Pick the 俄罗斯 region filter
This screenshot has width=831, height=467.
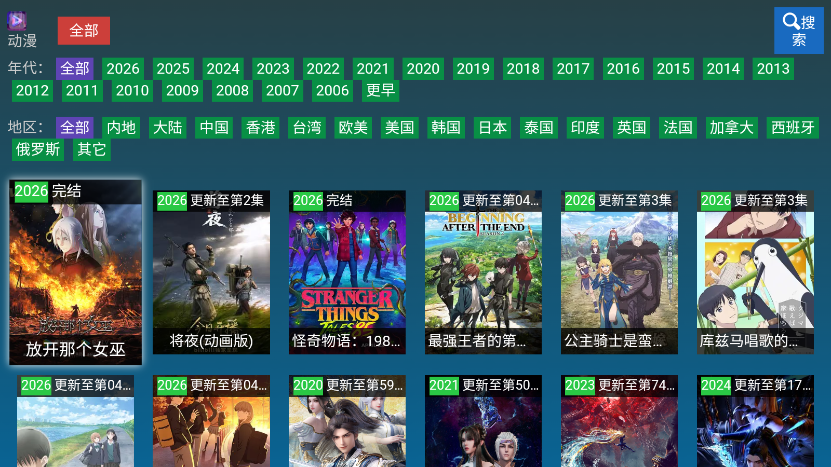pyautogui.click(x=38, y=150)
